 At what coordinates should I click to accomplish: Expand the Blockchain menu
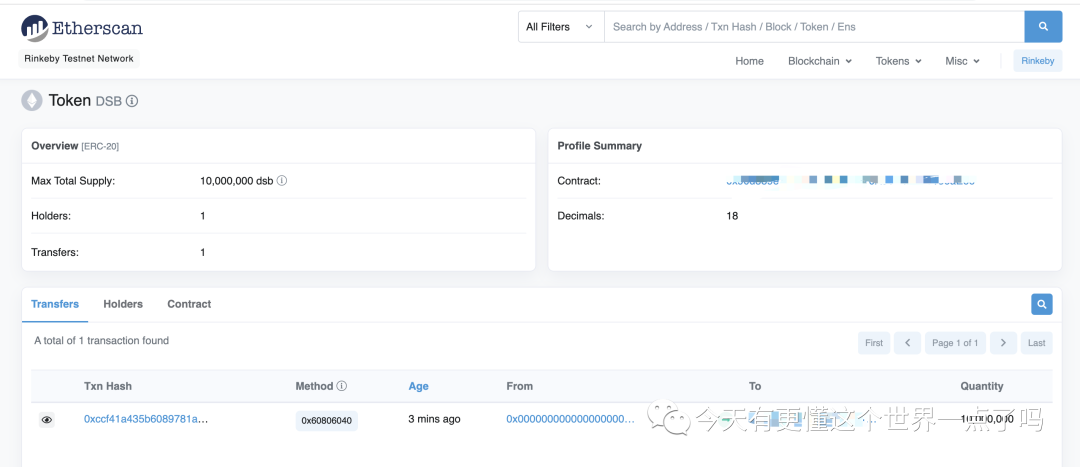point(820,61)
